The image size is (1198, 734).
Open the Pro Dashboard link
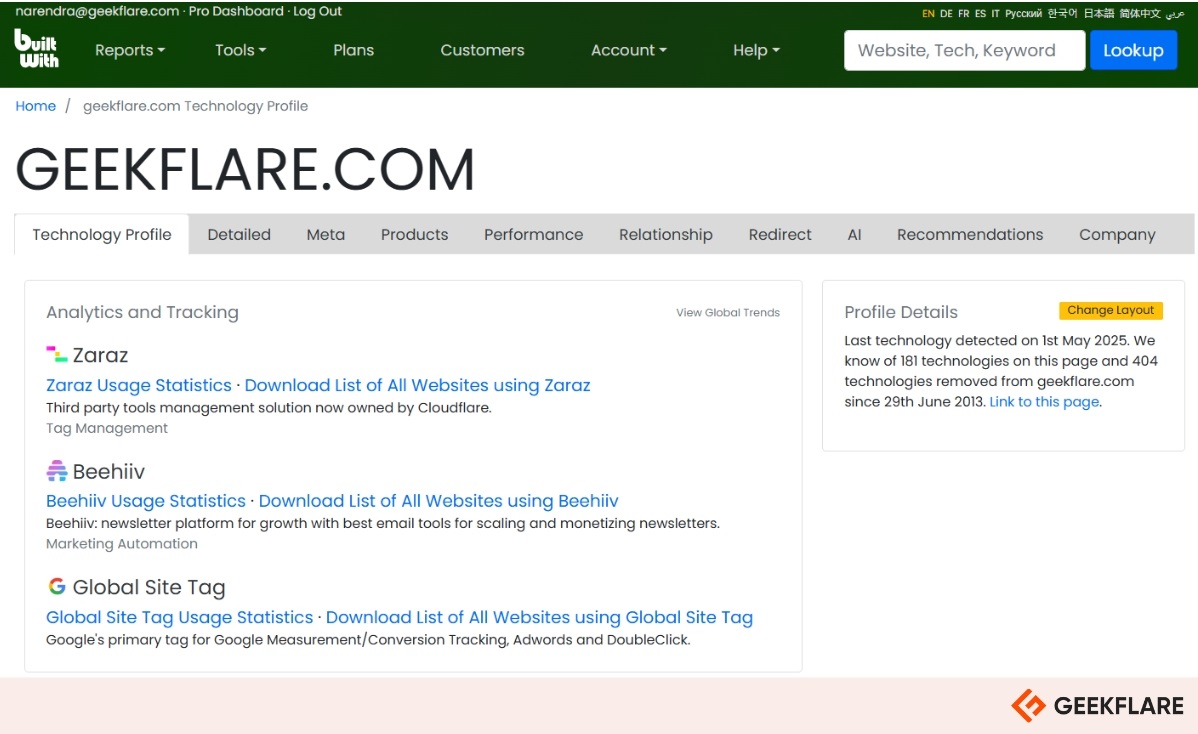(x=236, y=11)
